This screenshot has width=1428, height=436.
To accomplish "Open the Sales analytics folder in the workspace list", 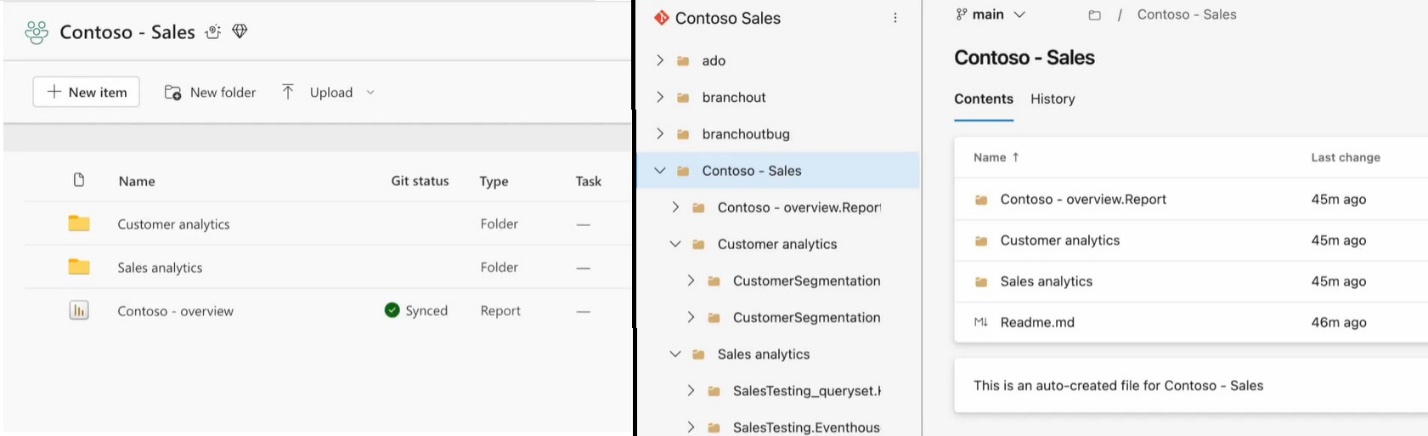I will pyautogui.click(x=160, y=267).
